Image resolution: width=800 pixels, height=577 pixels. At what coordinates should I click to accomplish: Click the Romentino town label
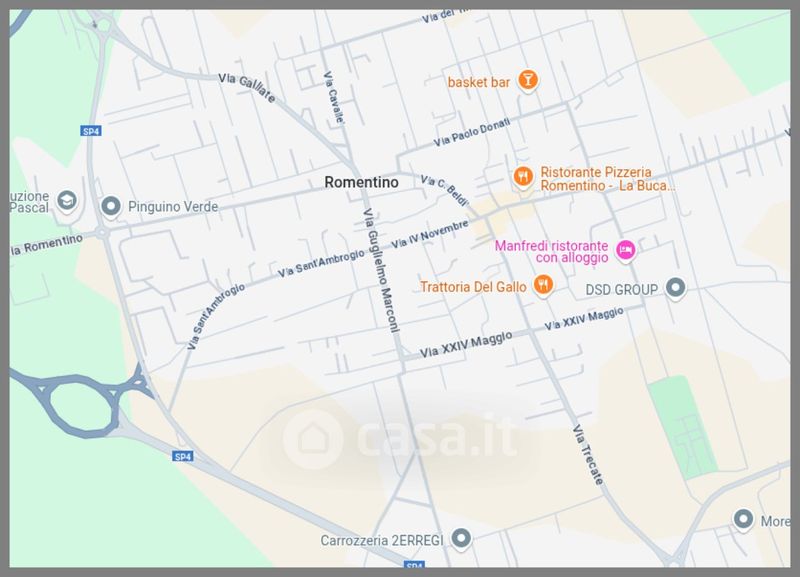point(361,182)
